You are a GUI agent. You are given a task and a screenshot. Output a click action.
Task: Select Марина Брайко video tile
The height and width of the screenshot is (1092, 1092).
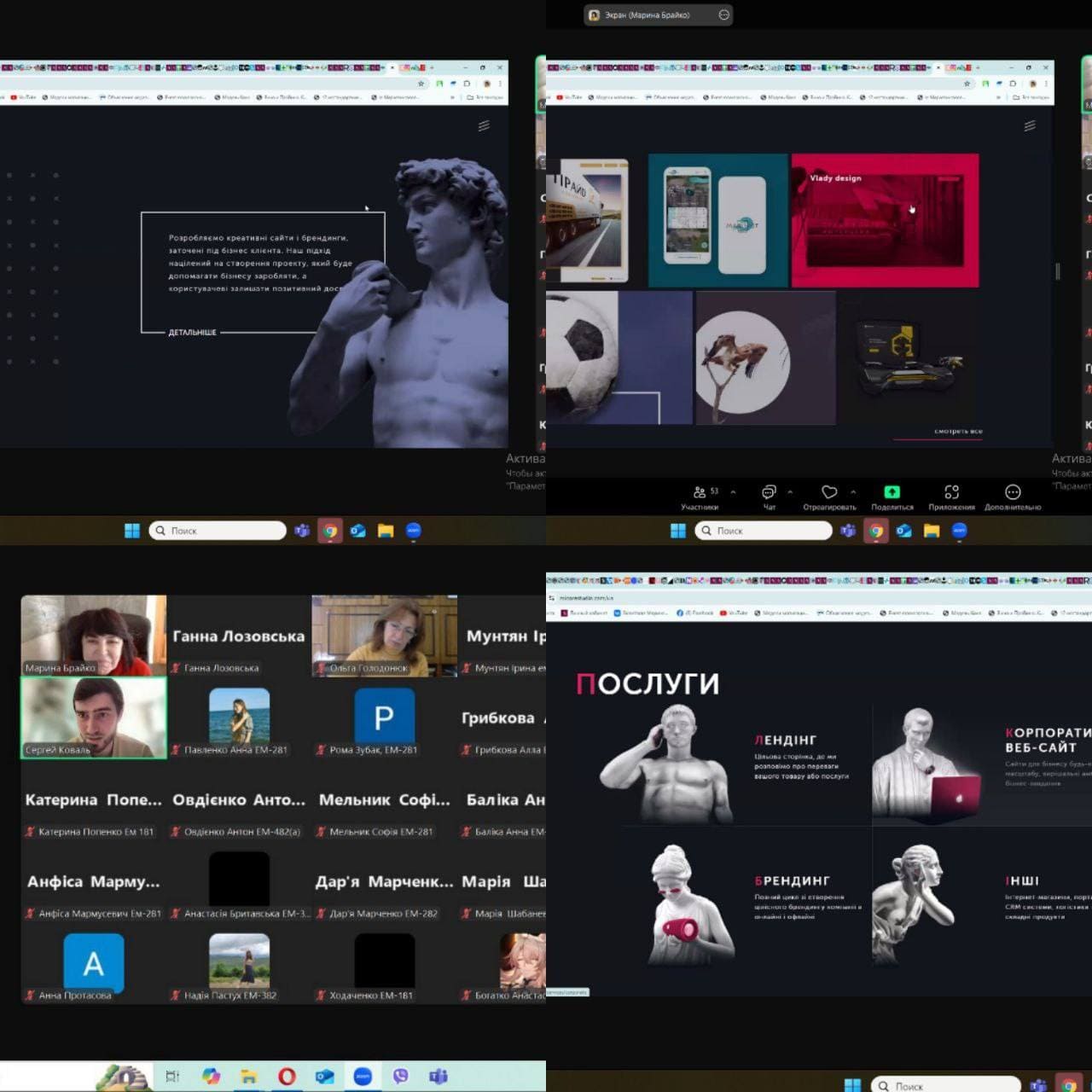[94, 636]
